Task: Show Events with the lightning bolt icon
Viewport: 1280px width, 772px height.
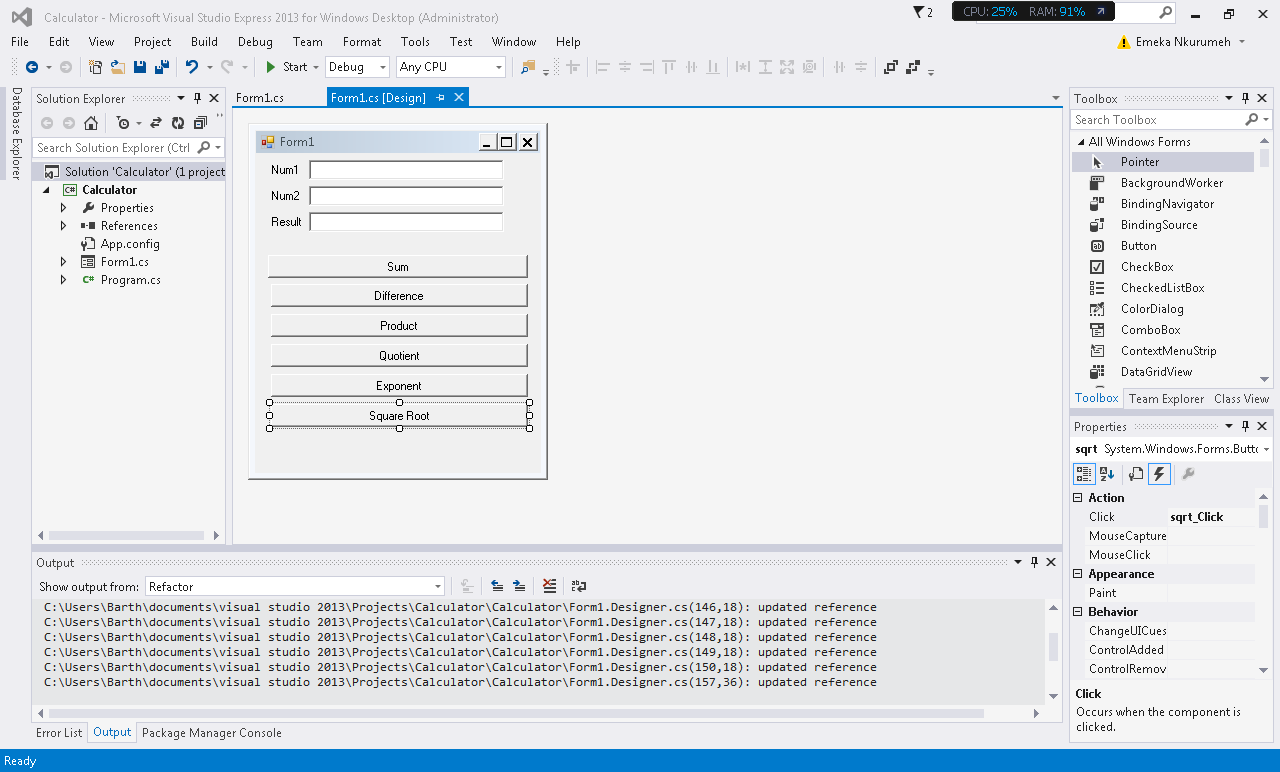Action: 1159,474
